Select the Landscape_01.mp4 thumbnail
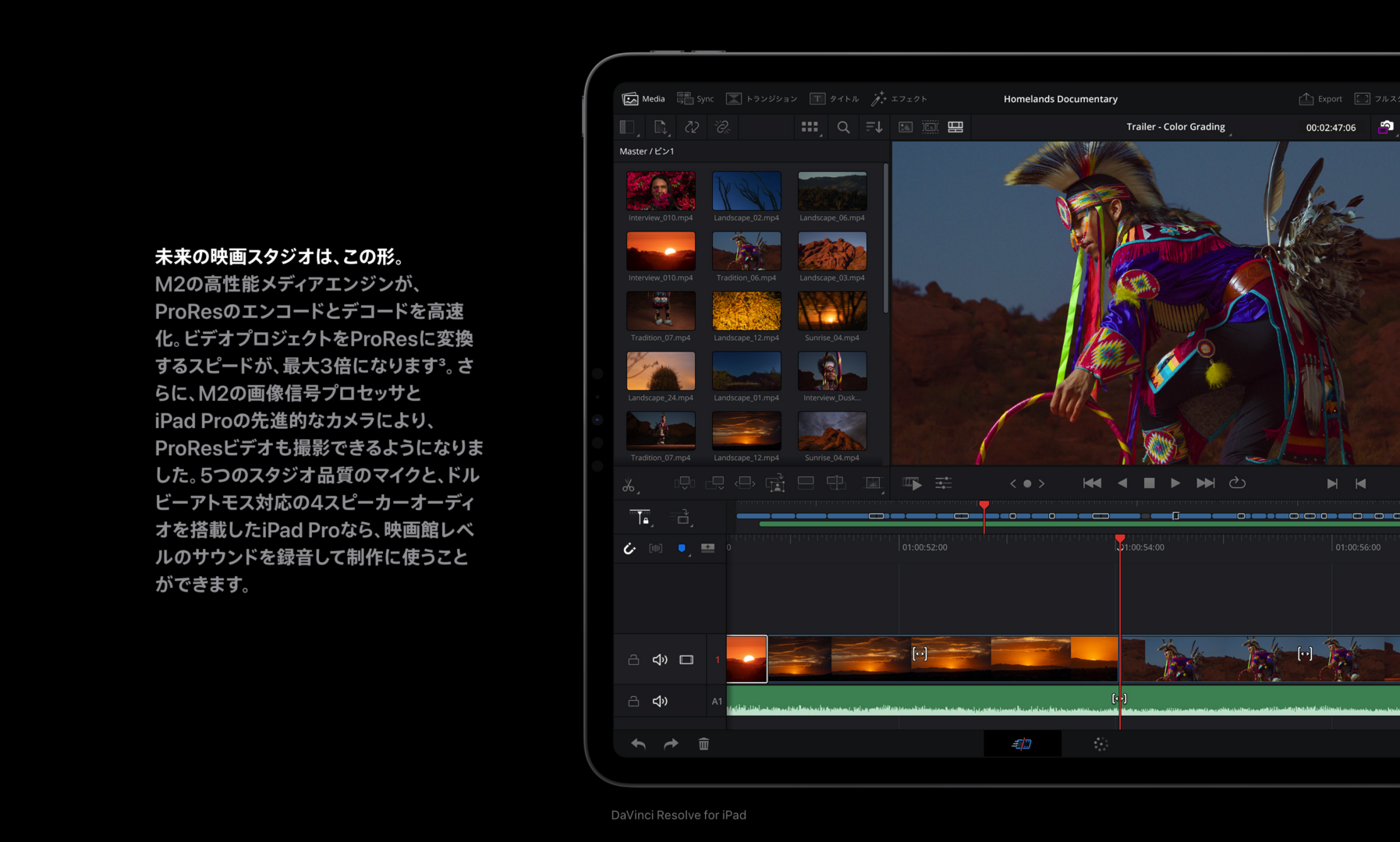 tap(746, 371)
